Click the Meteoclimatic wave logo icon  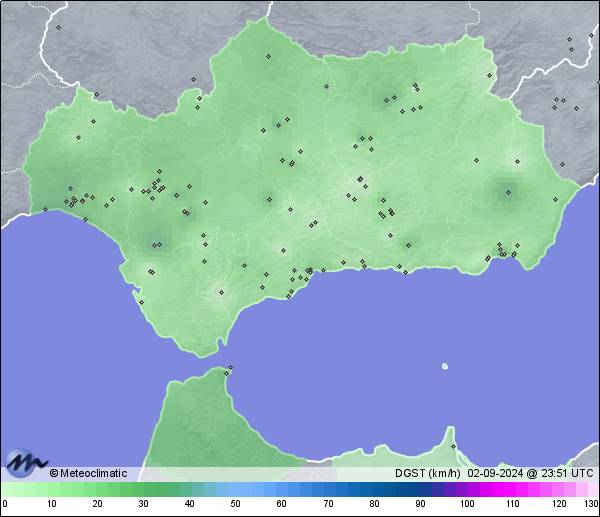pyautogui.click(x=26, y=463)
